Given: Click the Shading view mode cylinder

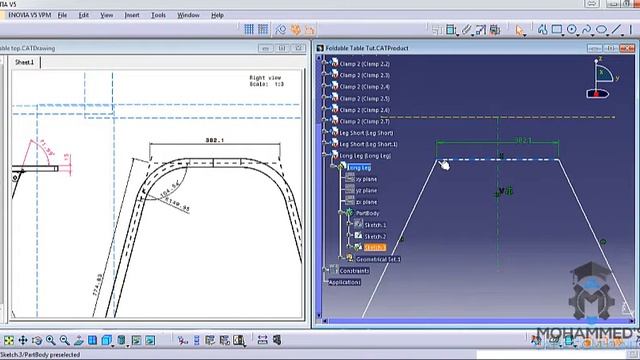Looking at the screenshot, I should pyautogui.click(x=121, y=340).
